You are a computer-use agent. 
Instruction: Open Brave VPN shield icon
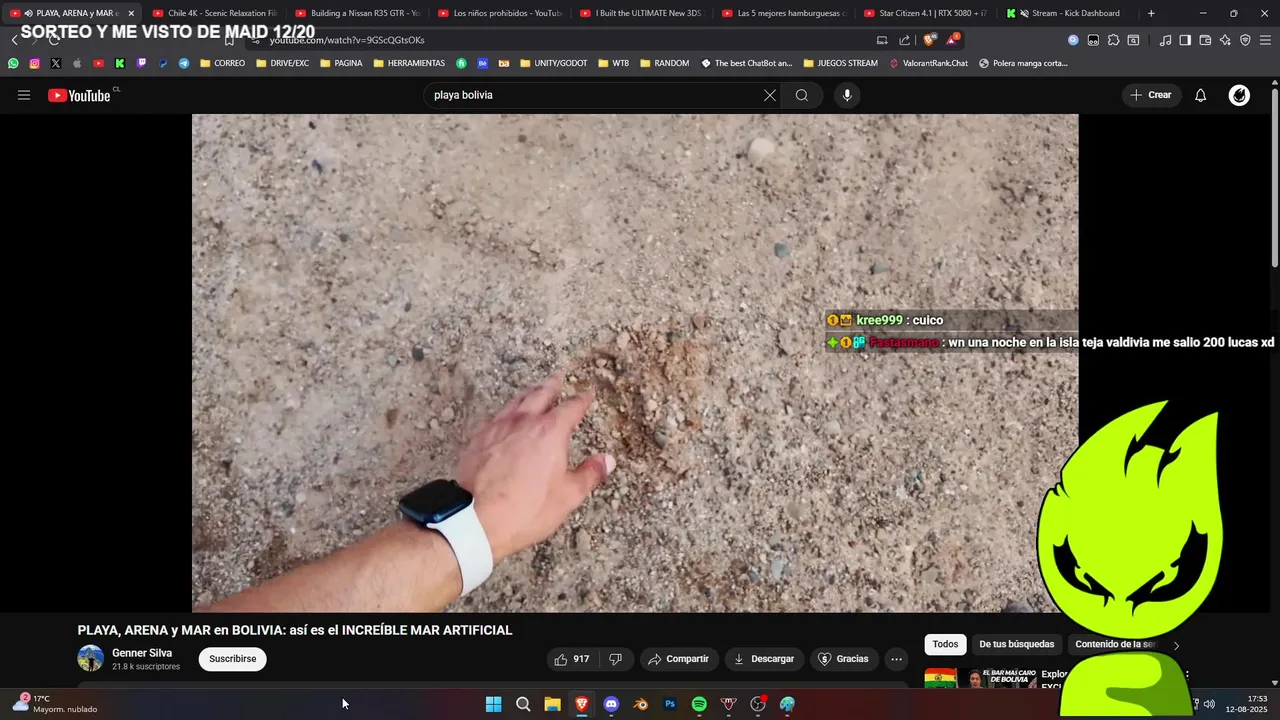pos(1245,40)
